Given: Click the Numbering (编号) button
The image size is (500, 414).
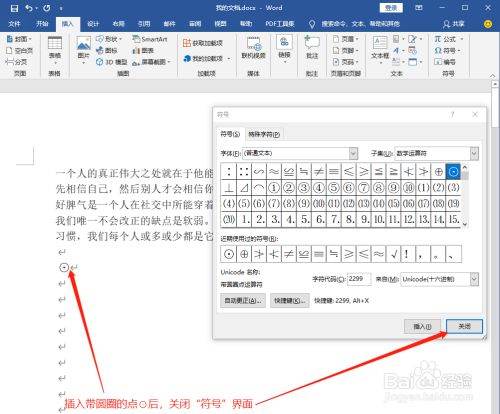Looking at the screenshot, I should tap(445, 62).
